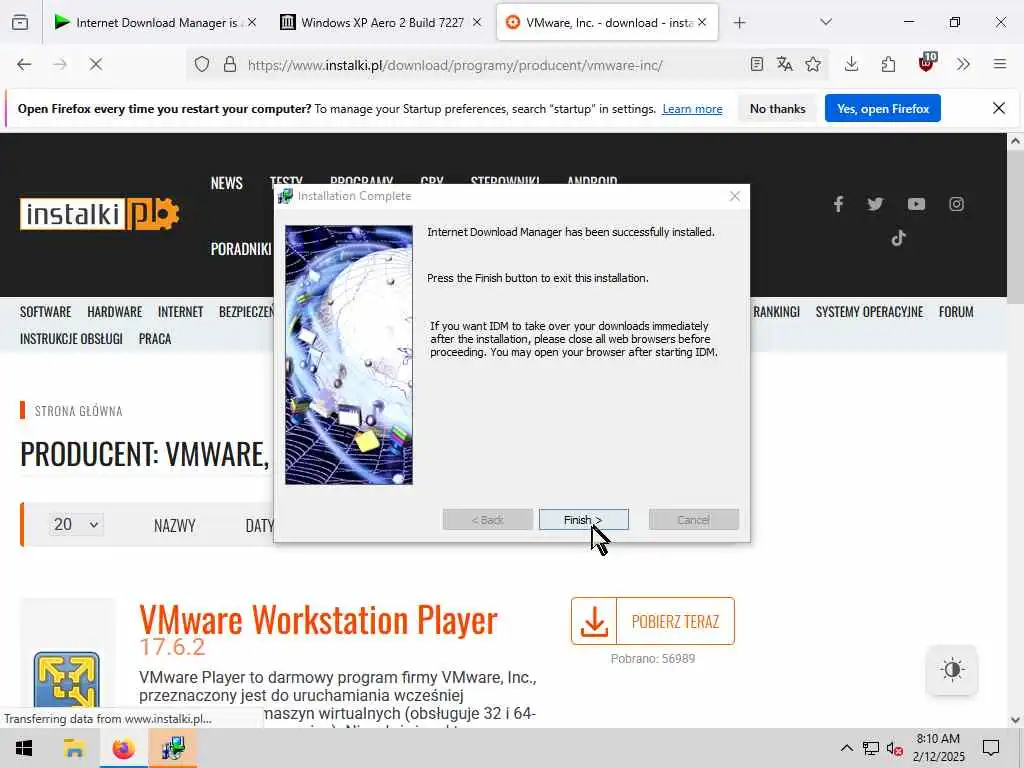The image size is (1024, 768).
Task: Open the Windows Start menu
Action: [24, 748]
